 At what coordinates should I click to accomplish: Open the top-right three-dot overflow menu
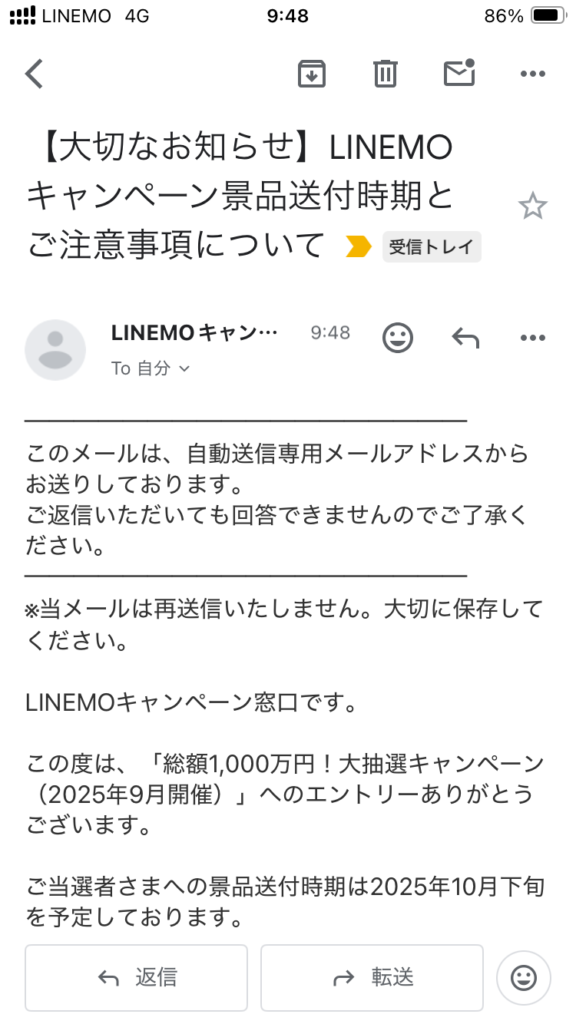pos(532,74)
